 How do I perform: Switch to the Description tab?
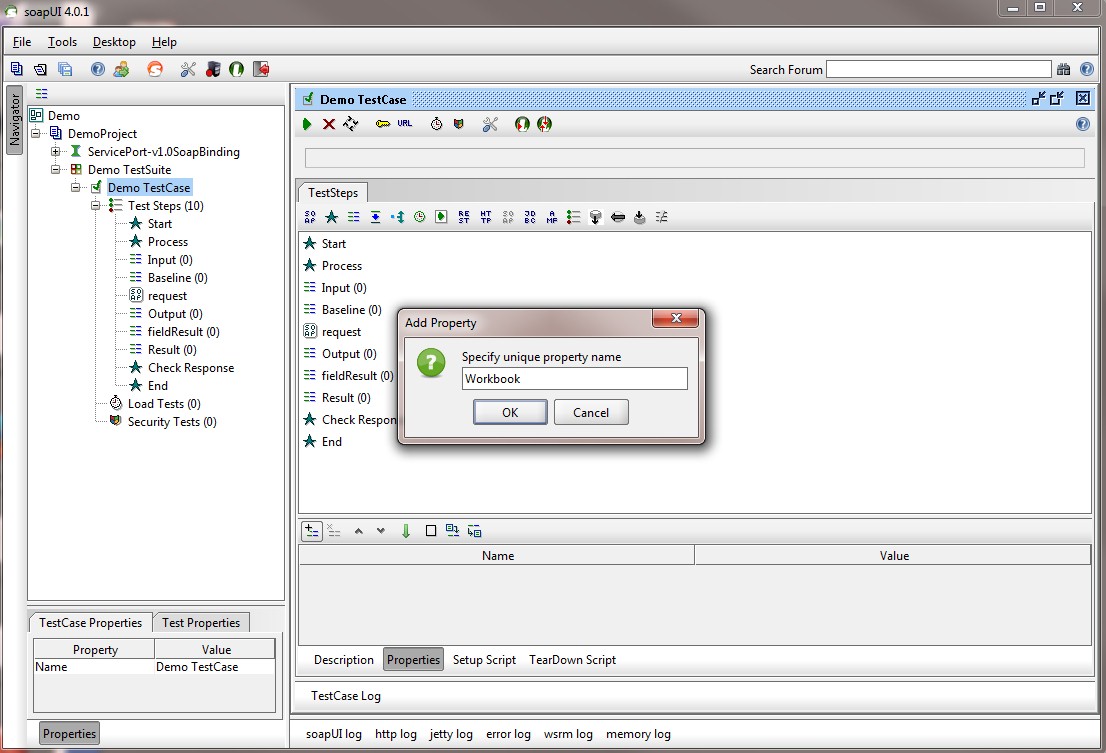[x=344, y=660]
